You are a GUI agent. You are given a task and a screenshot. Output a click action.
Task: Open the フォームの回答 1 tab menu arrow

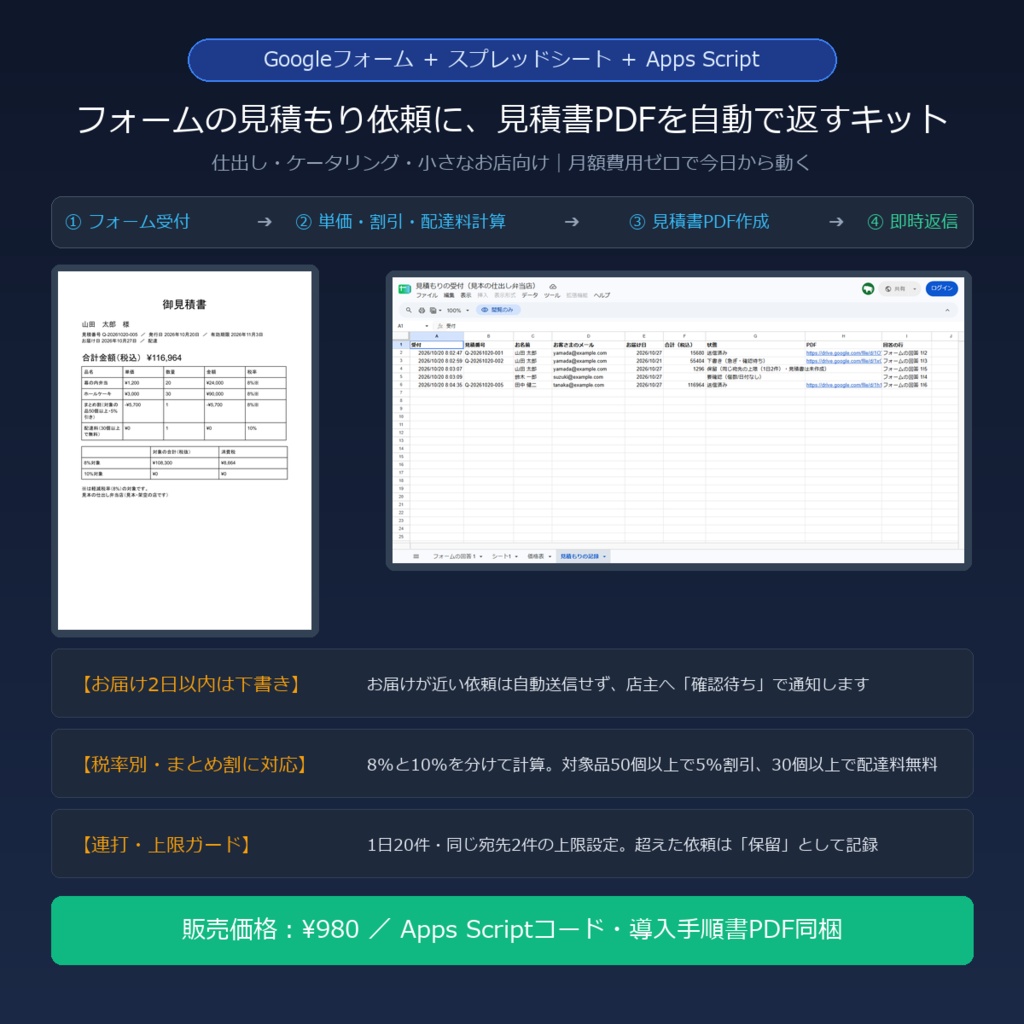pos(481,556)
